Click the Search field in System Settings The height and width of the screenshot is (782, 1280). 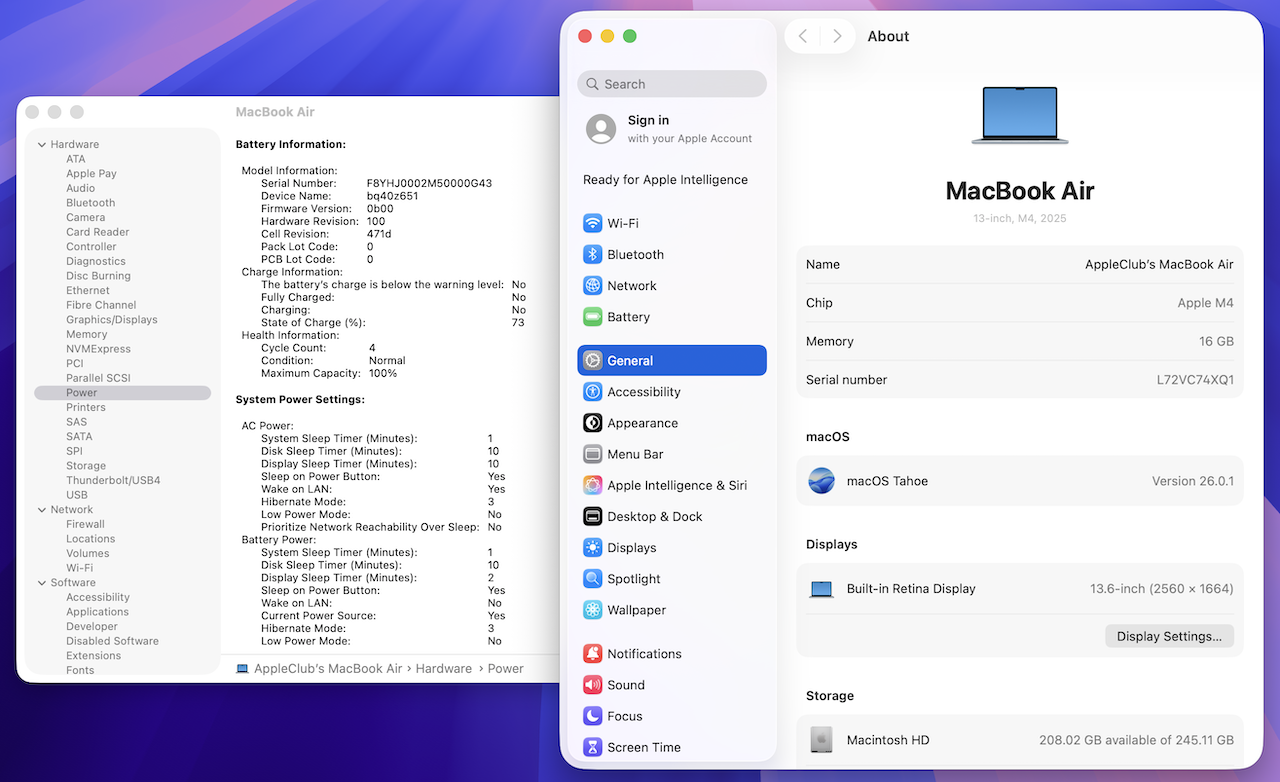point(672,84)
